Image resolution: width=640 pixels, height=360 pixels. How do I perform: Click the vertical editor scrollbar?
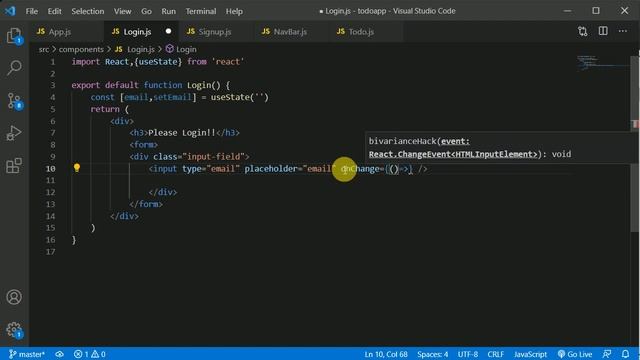pyautogui.click(x=635, y=143)
